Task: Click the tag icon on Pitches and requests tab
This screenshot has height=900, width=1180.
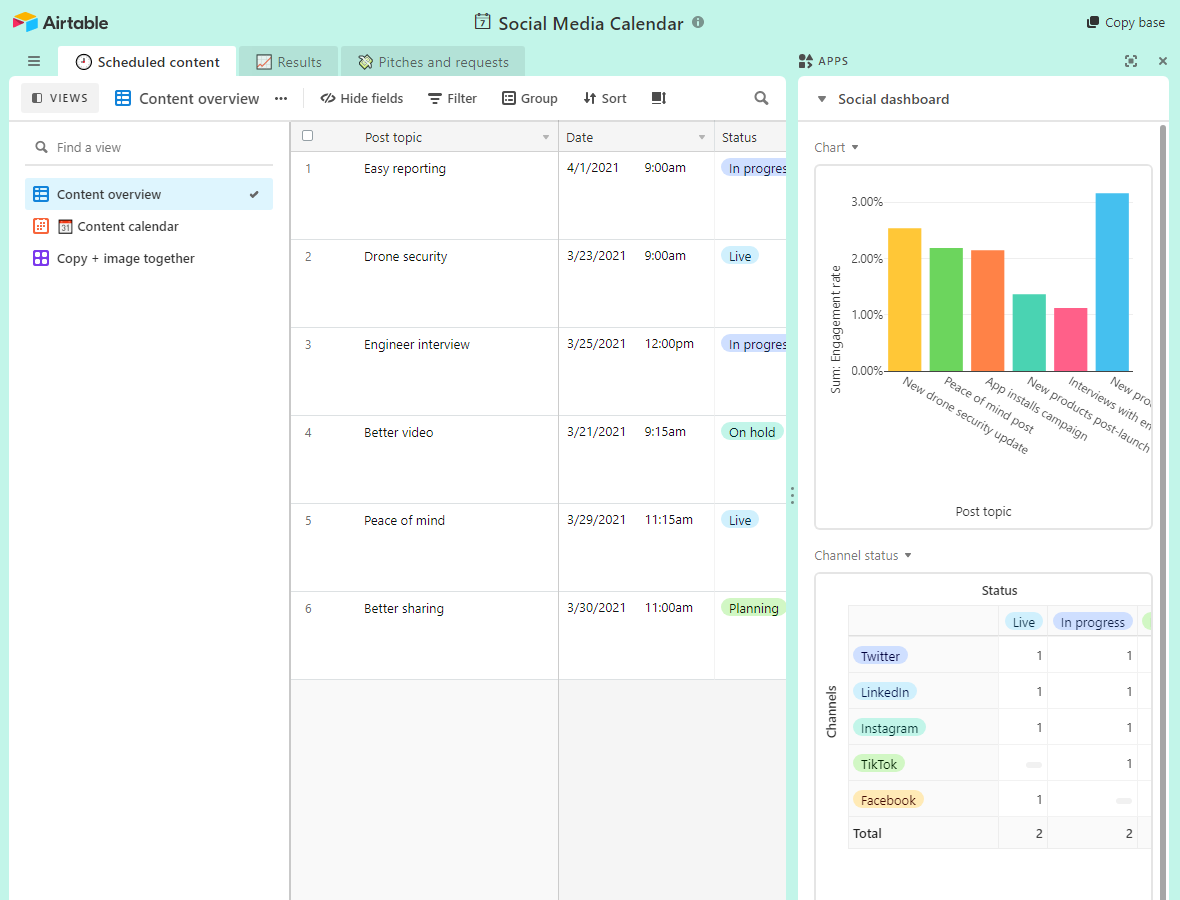Action: click(x=365, y=62)
